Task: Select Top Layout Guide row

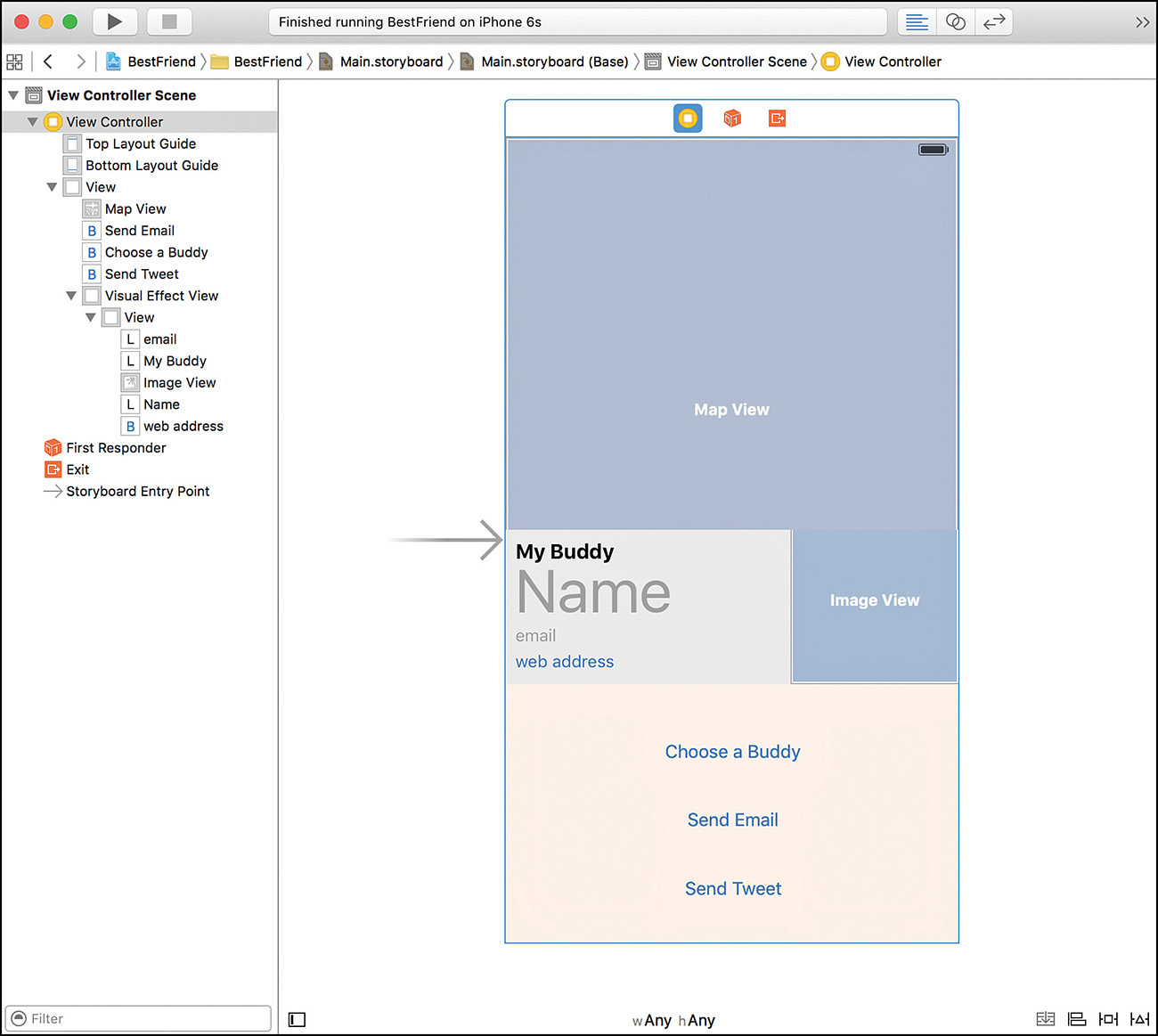Action: click(x=140, y=143)
